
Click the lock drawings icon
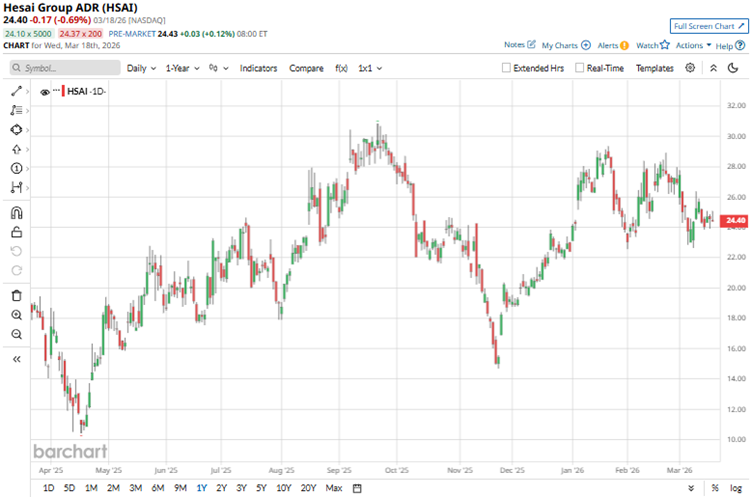point(16,232)
